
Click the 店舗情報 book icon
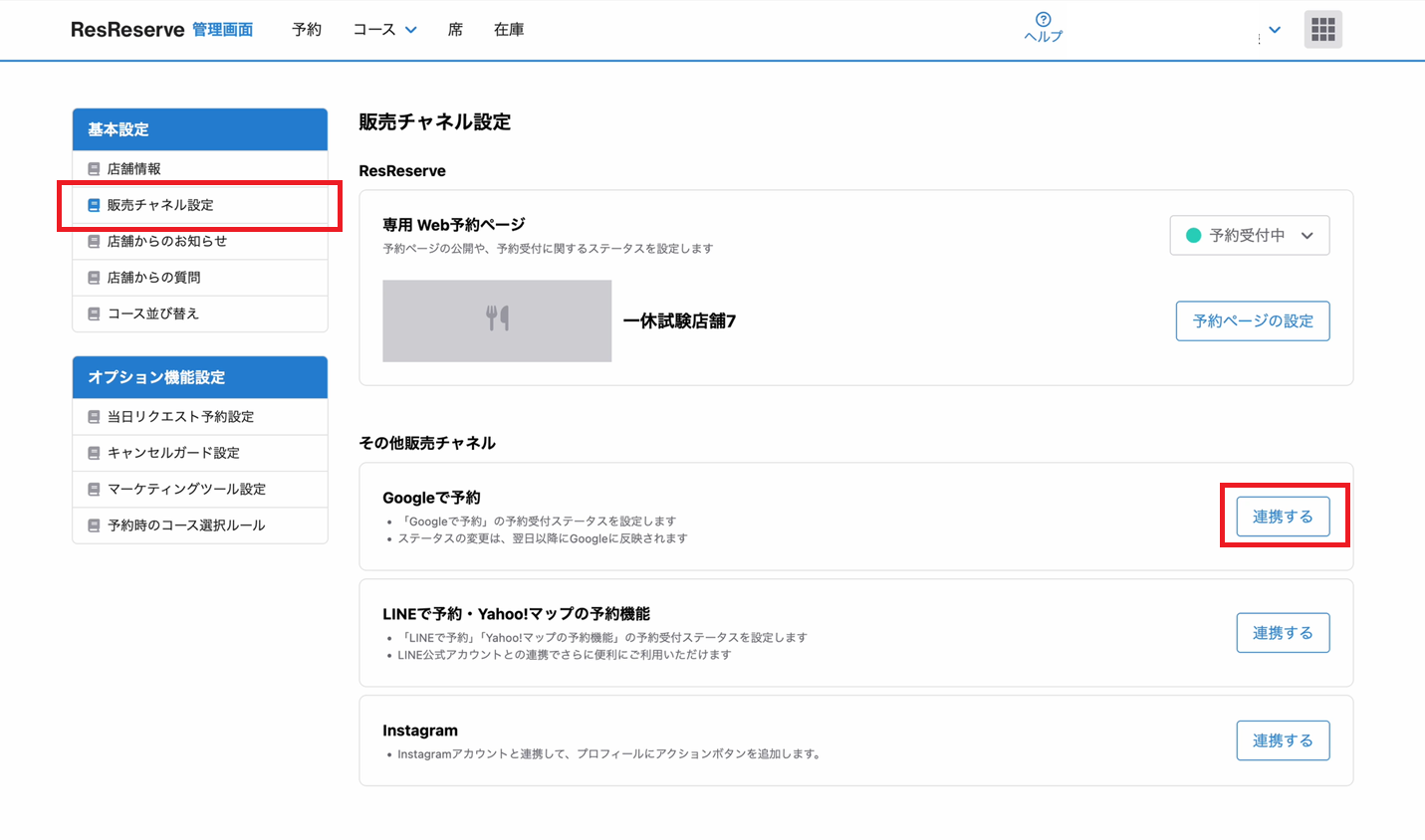coord(94,169)
